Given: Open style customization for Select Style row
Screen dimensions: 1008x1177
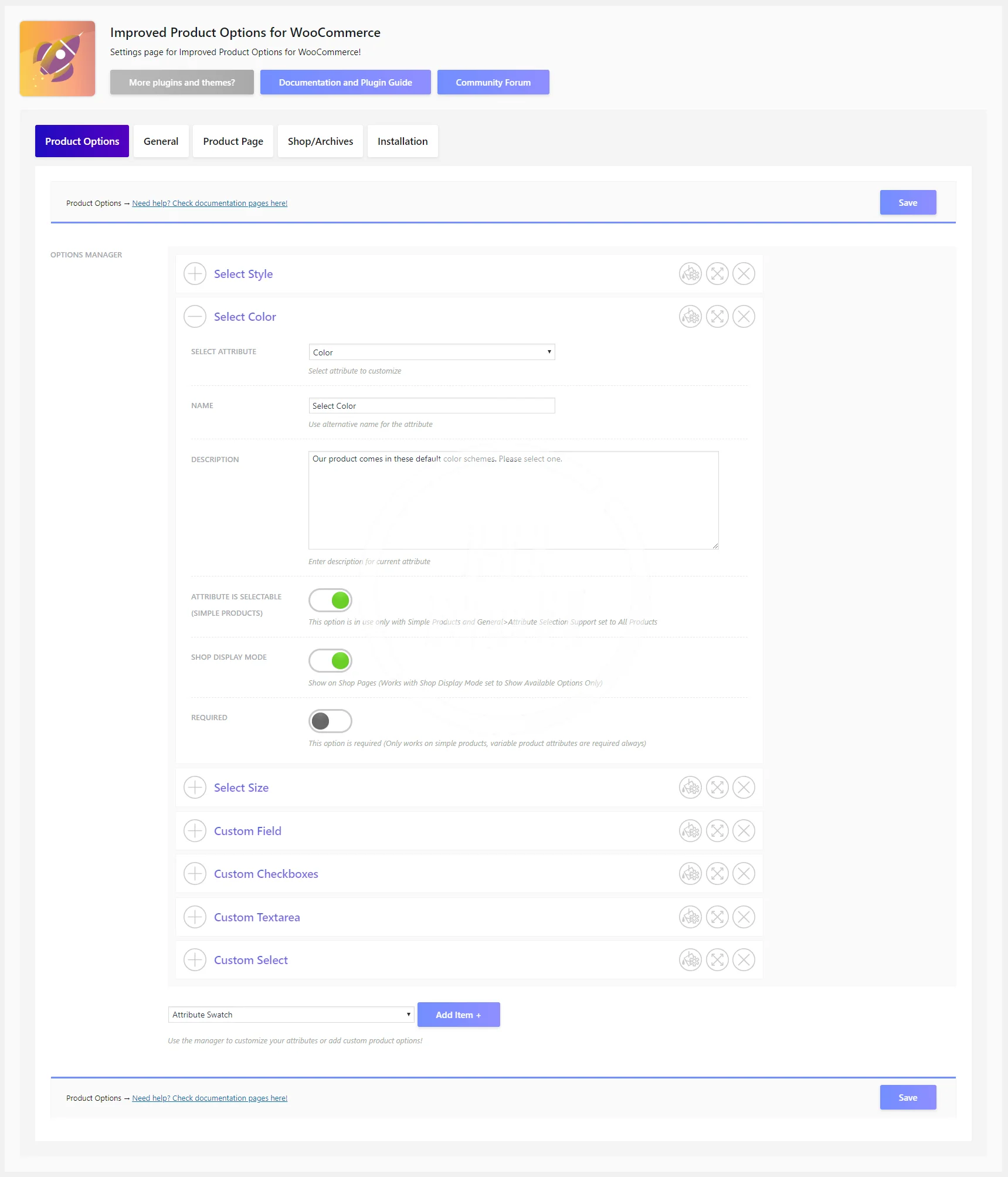Looking at the screenshot, I should click(x=690, y=274).
